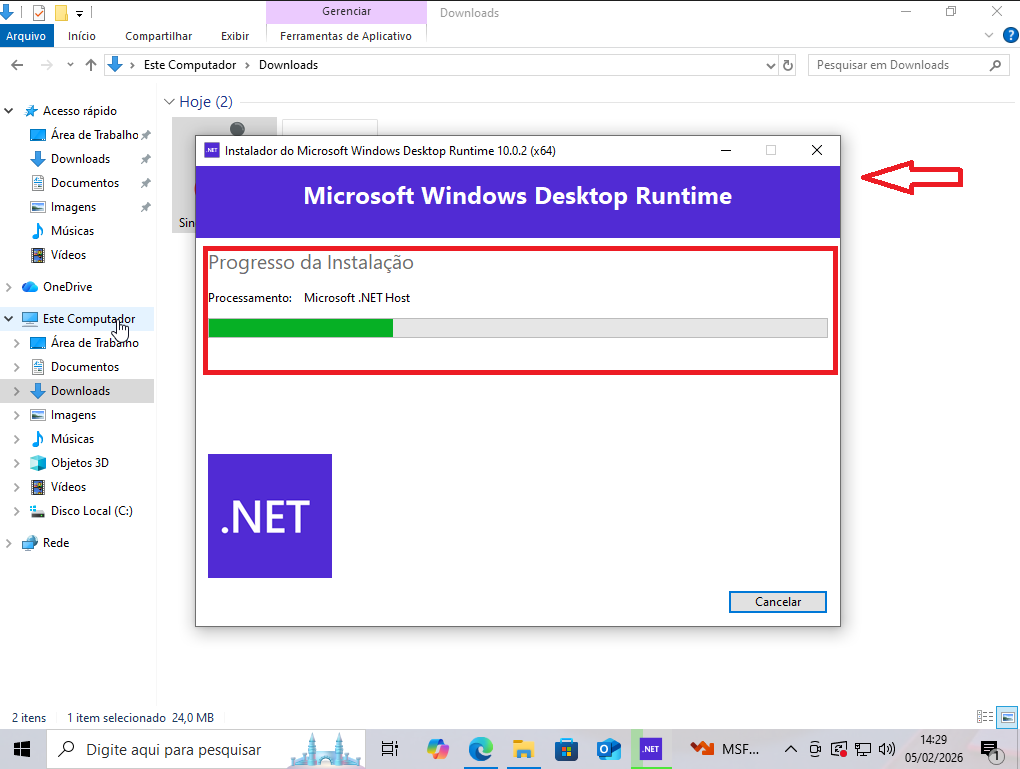
Task: Switch to details list view
Action: tap(984, 717)
